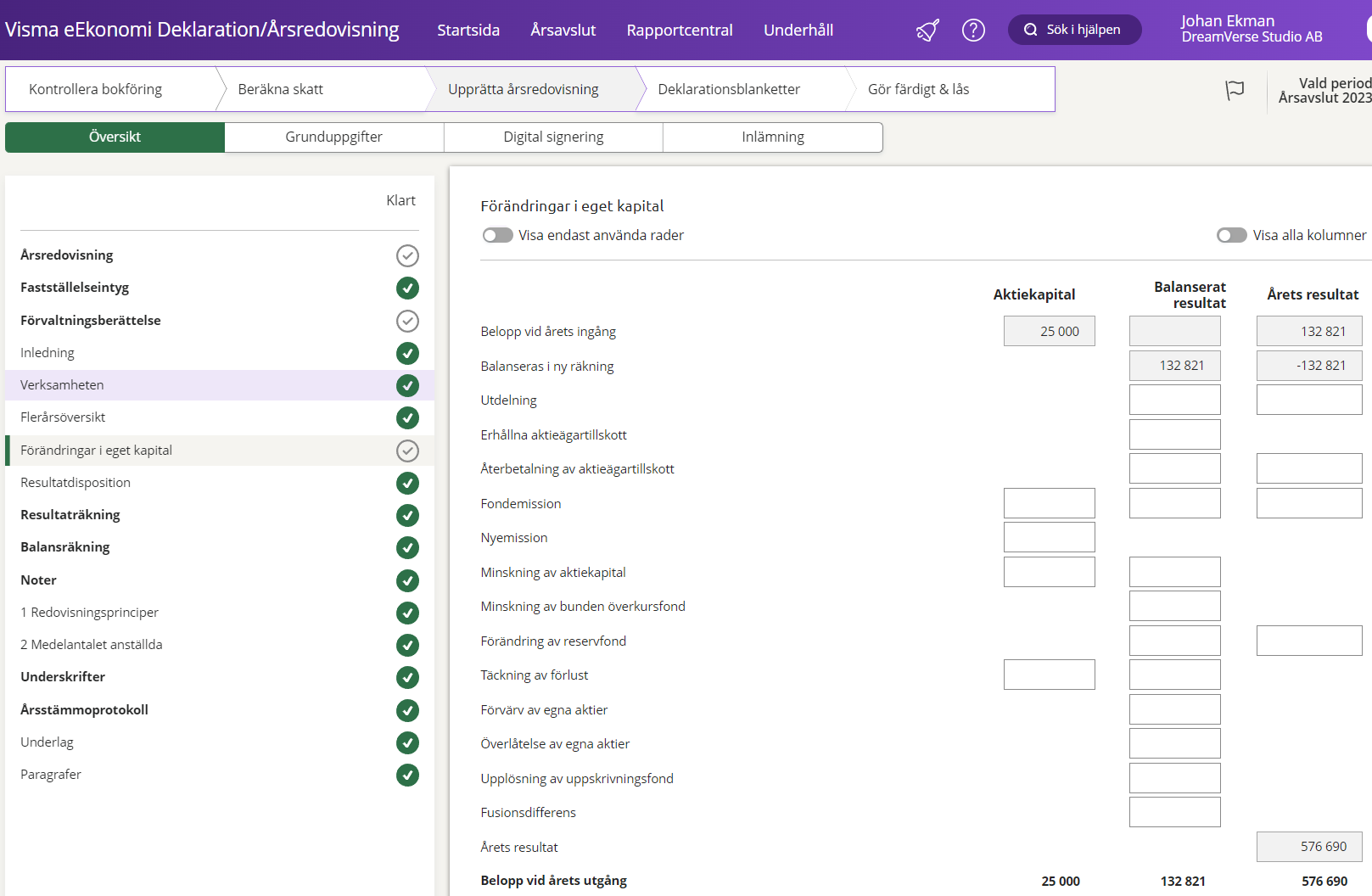Select Resultatdisposition in the sidebar
This screenshot has width=1372, height=896.
pos(76,483)
